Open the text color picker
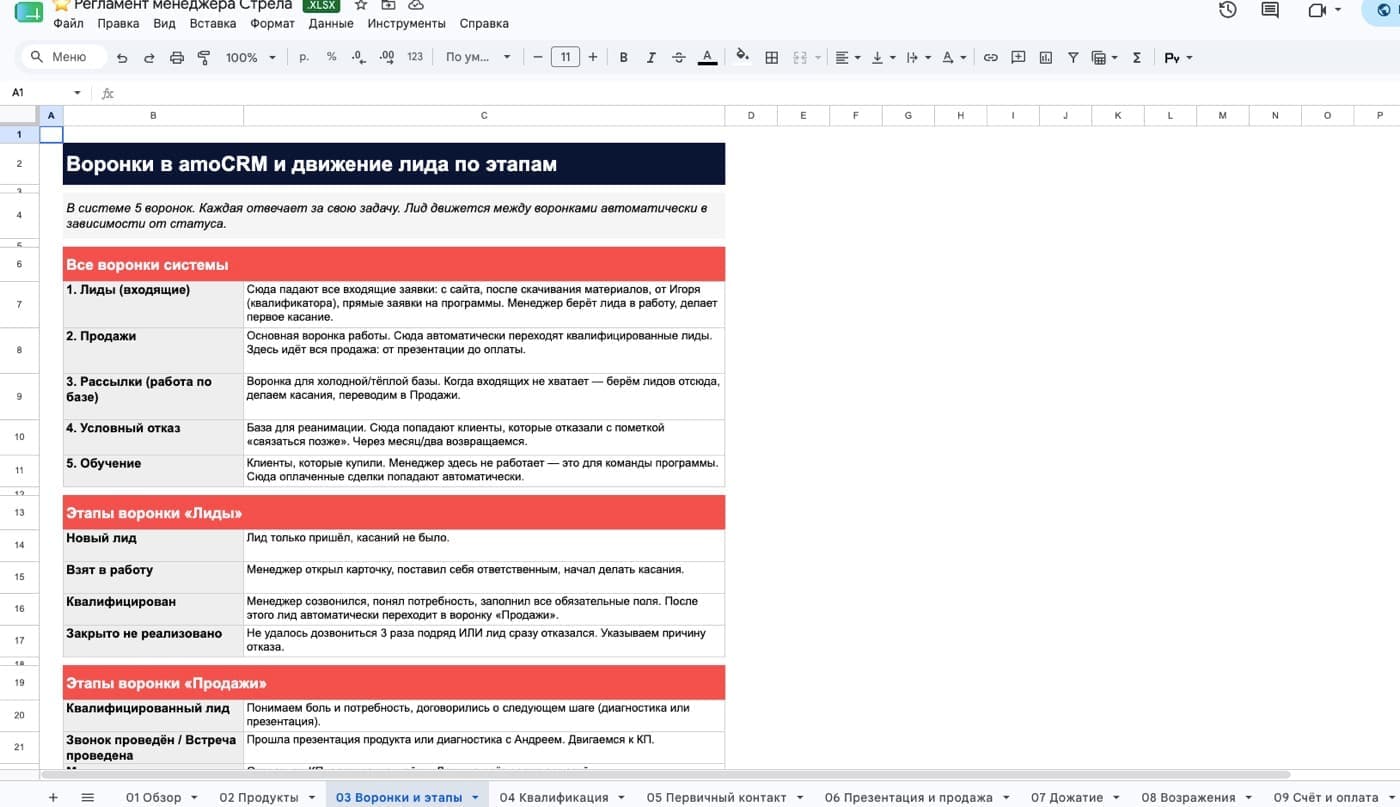 (707, 58)
